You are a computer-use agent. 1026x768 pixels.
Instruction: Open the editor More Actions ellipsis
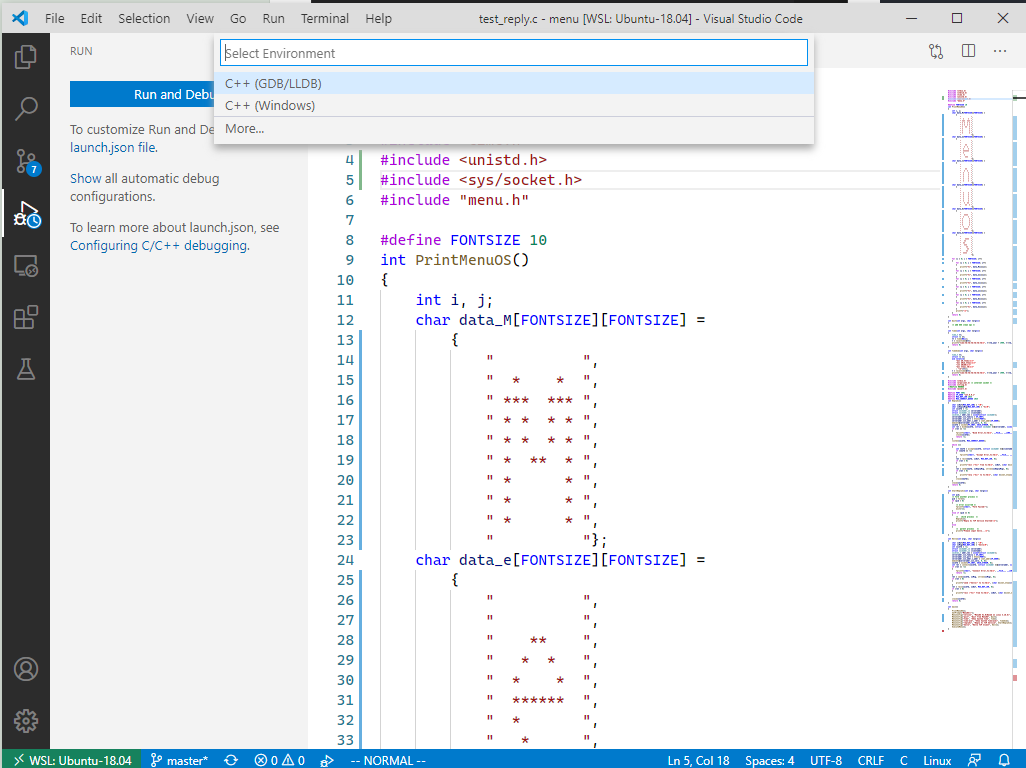pyautogui.click(x=1000, y=51)
